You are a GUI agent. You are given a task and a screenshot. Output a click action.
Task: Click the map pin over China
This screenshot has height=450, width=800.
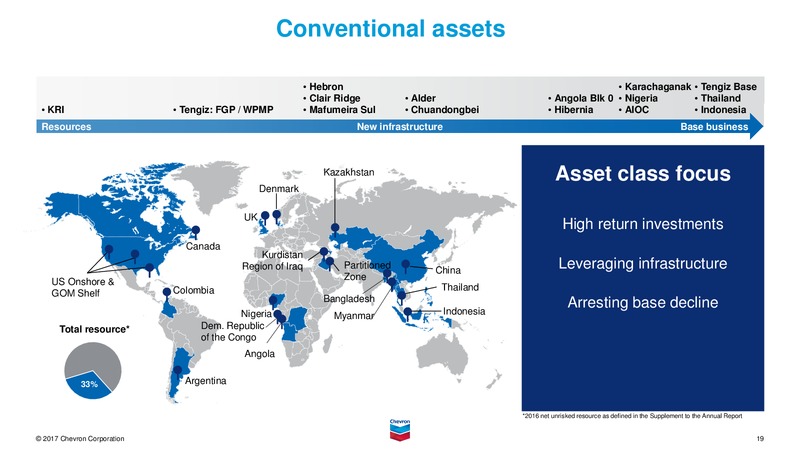[406, 266]
